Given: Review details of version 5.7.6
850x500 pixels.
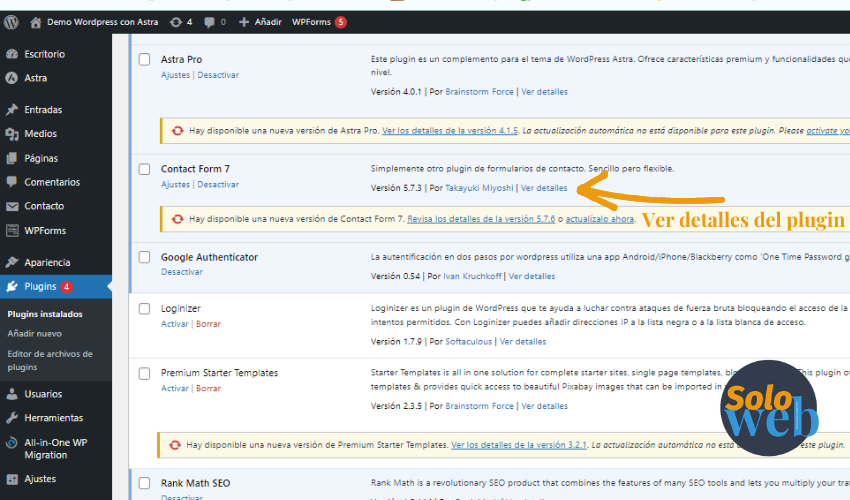Looking at the screenshot, I should (x=481, y=219).
